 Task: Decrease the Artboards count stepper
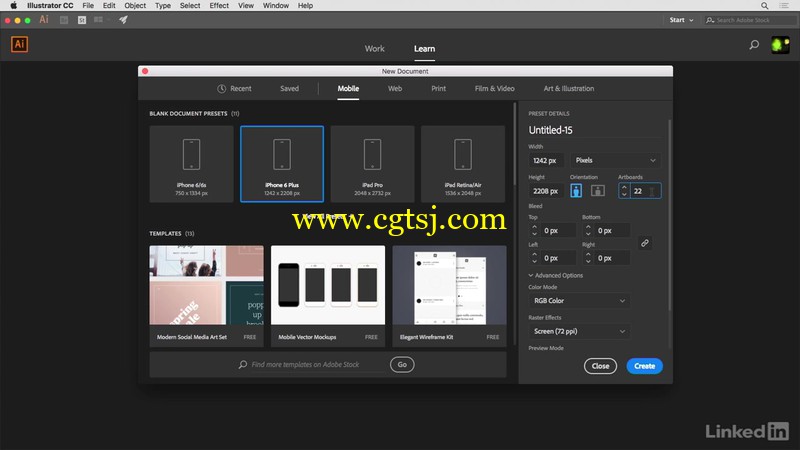pos(624,194)
